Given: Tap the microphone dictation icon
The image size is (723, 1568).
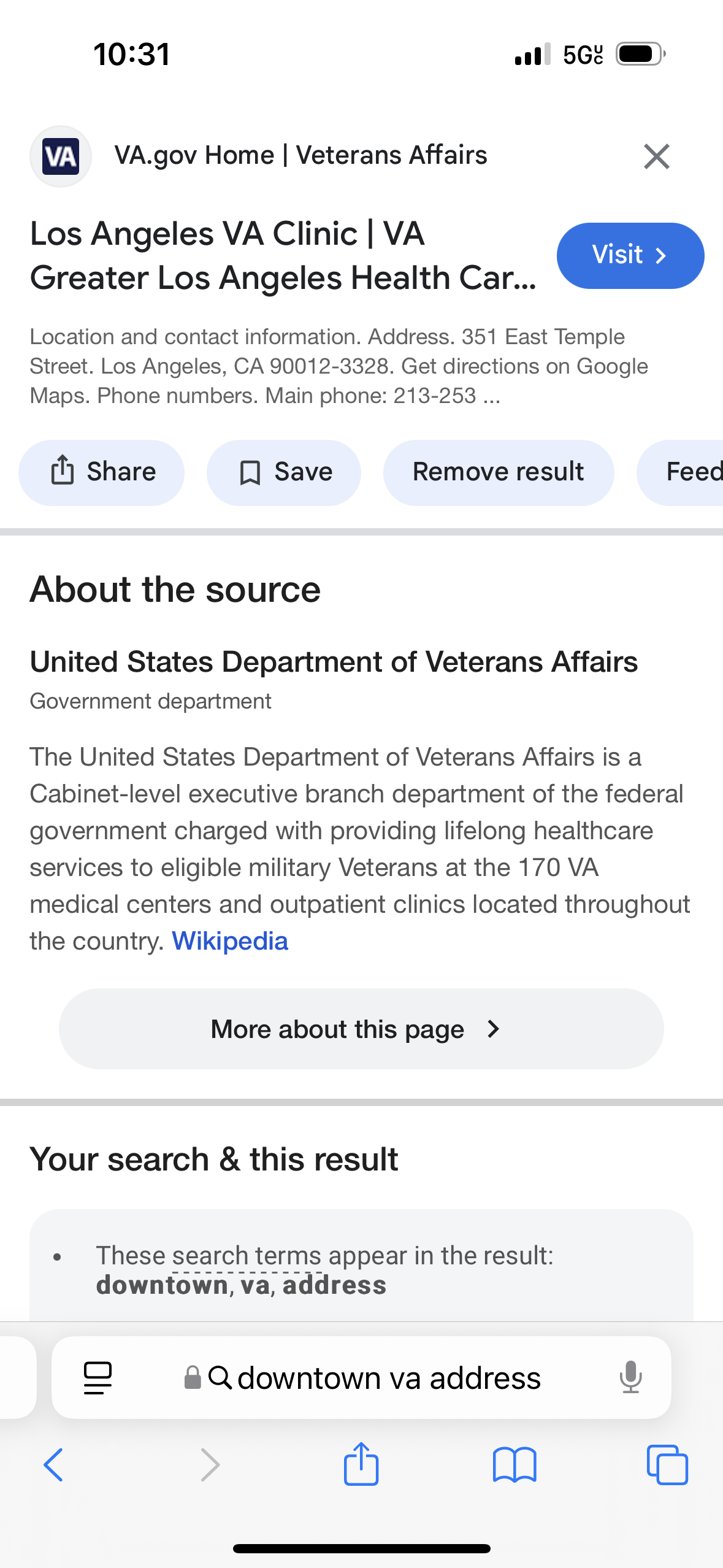Looking at the screenshot, I should [630, 1378].
